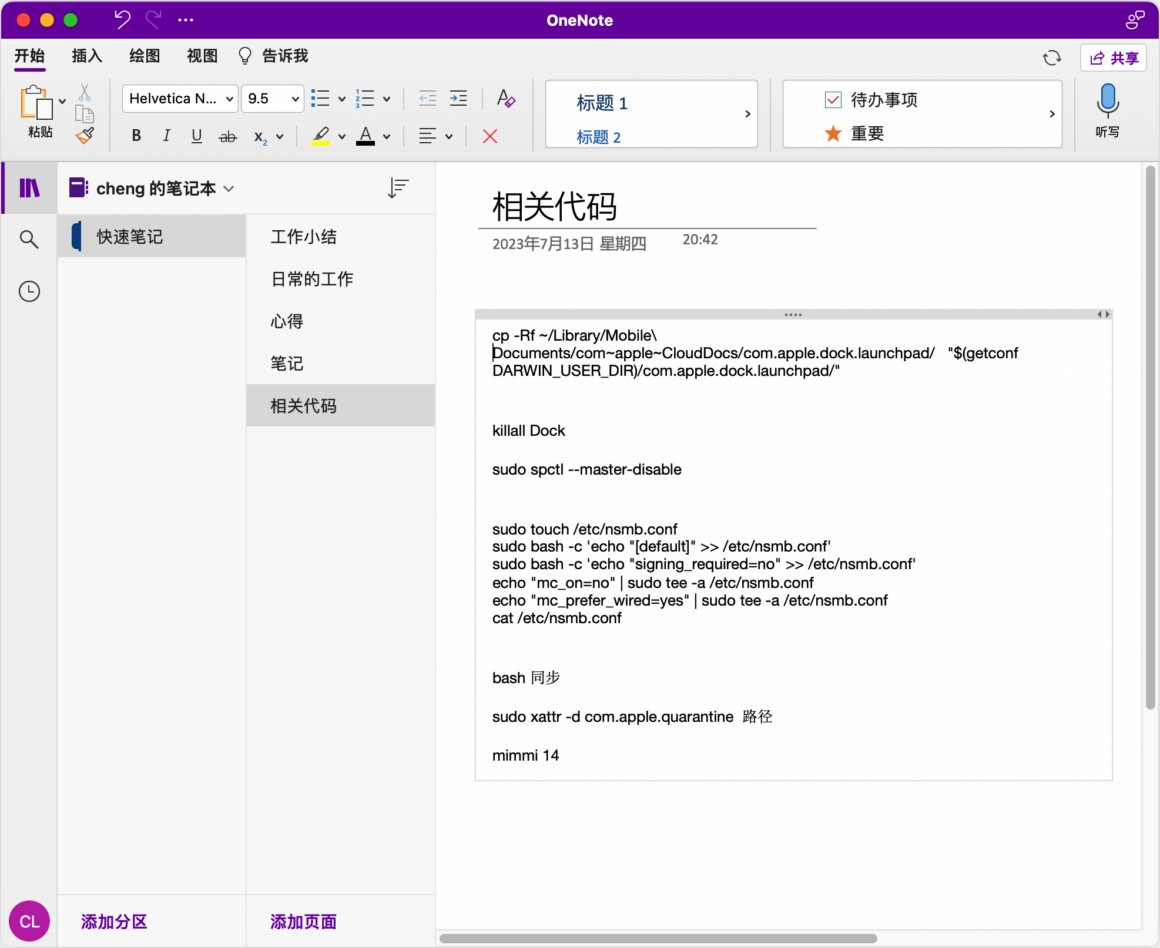The height and width of the screenshot is (948, 1160).
Task: Apply a numbered list
Action: pyautogui.click(x=365, y=98)
